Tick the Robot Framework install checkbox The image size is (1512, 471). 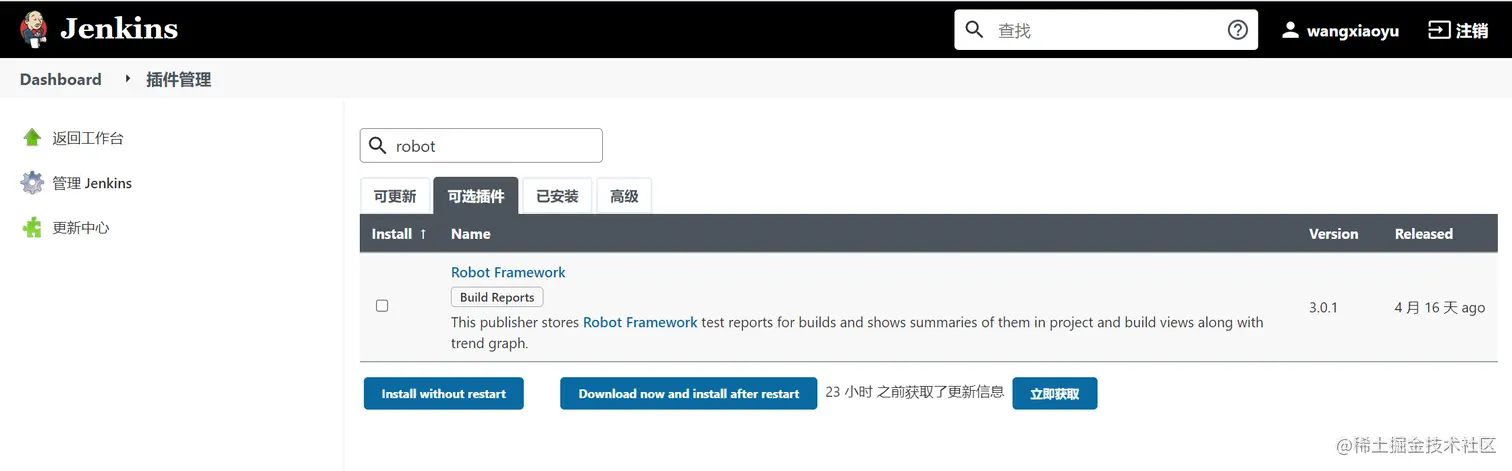pyautogui.click(x=382, y=306)
